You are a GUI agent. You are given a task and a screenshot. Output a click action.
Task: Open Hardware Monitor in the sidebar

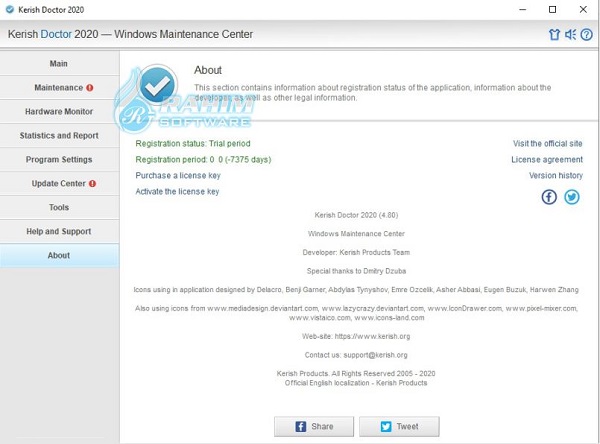coord(59,111)
